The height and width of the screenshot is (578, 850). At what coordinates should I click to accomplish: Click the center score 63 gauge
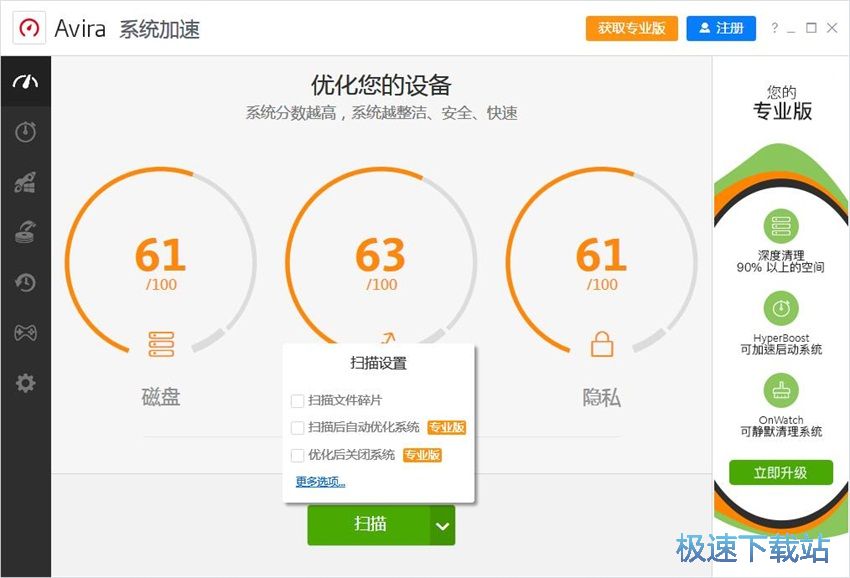[381, 255]
